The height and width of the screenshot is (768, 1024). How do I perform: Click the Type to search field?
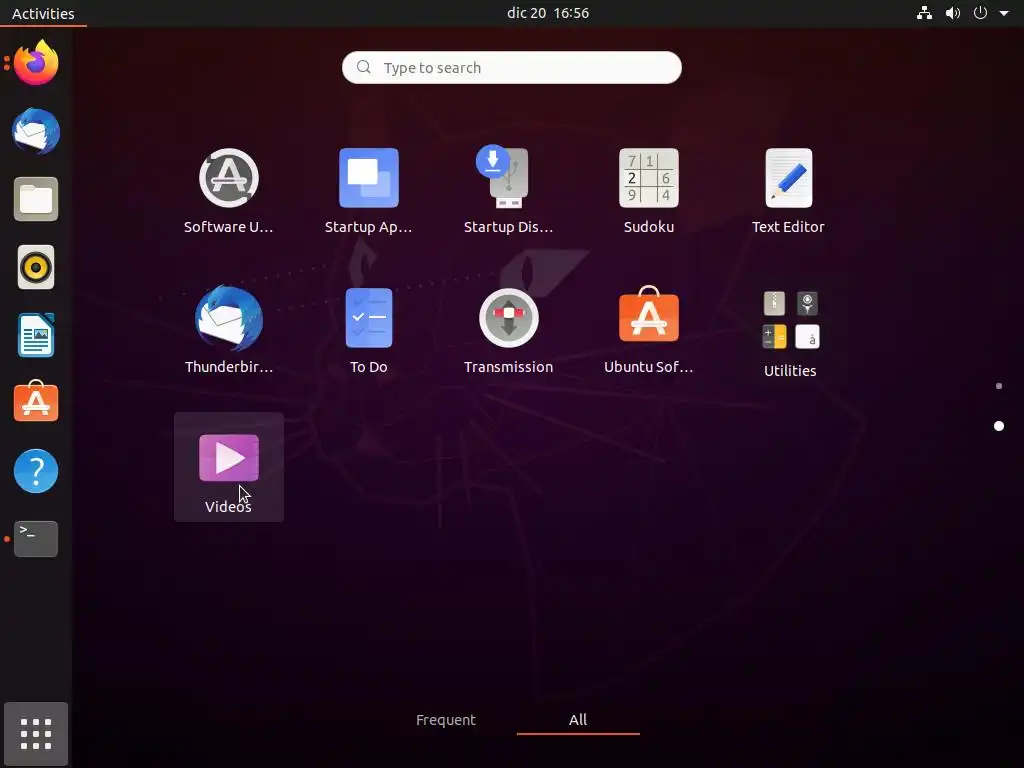[511, 67]
